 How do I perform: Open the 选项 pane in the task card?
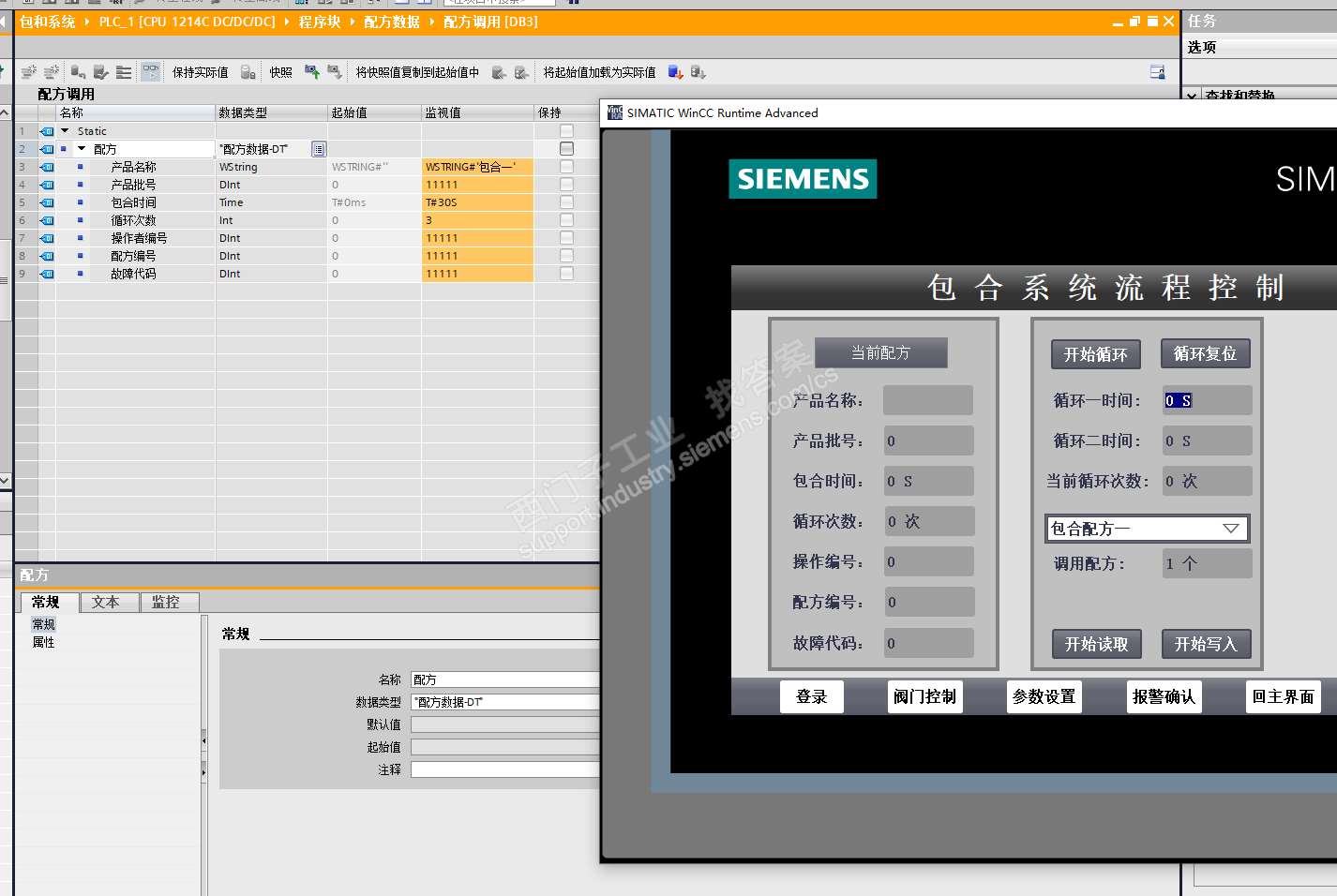click(1202, 47)
